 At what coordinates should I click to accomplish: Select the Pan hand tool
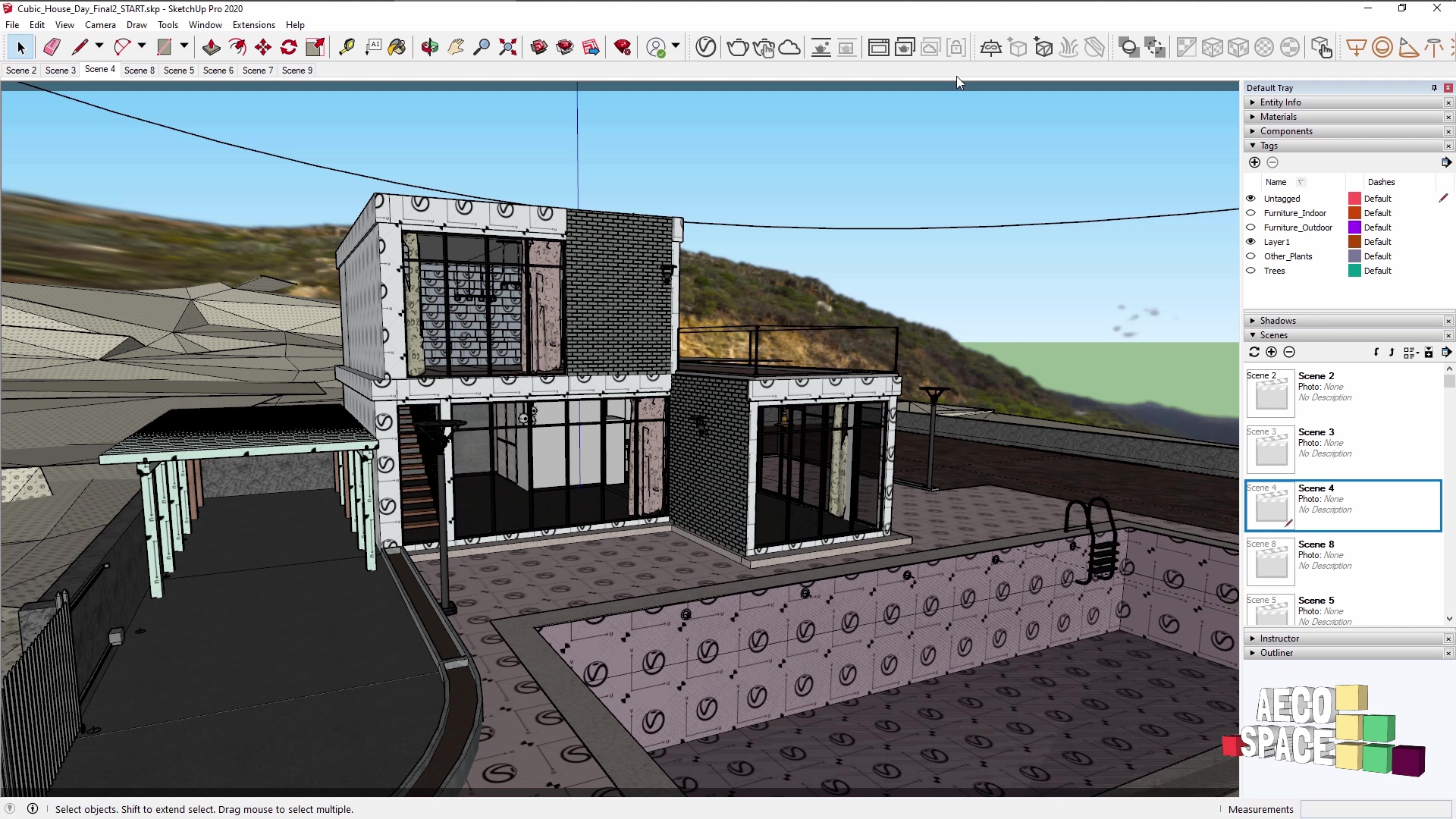click(456, 47)
